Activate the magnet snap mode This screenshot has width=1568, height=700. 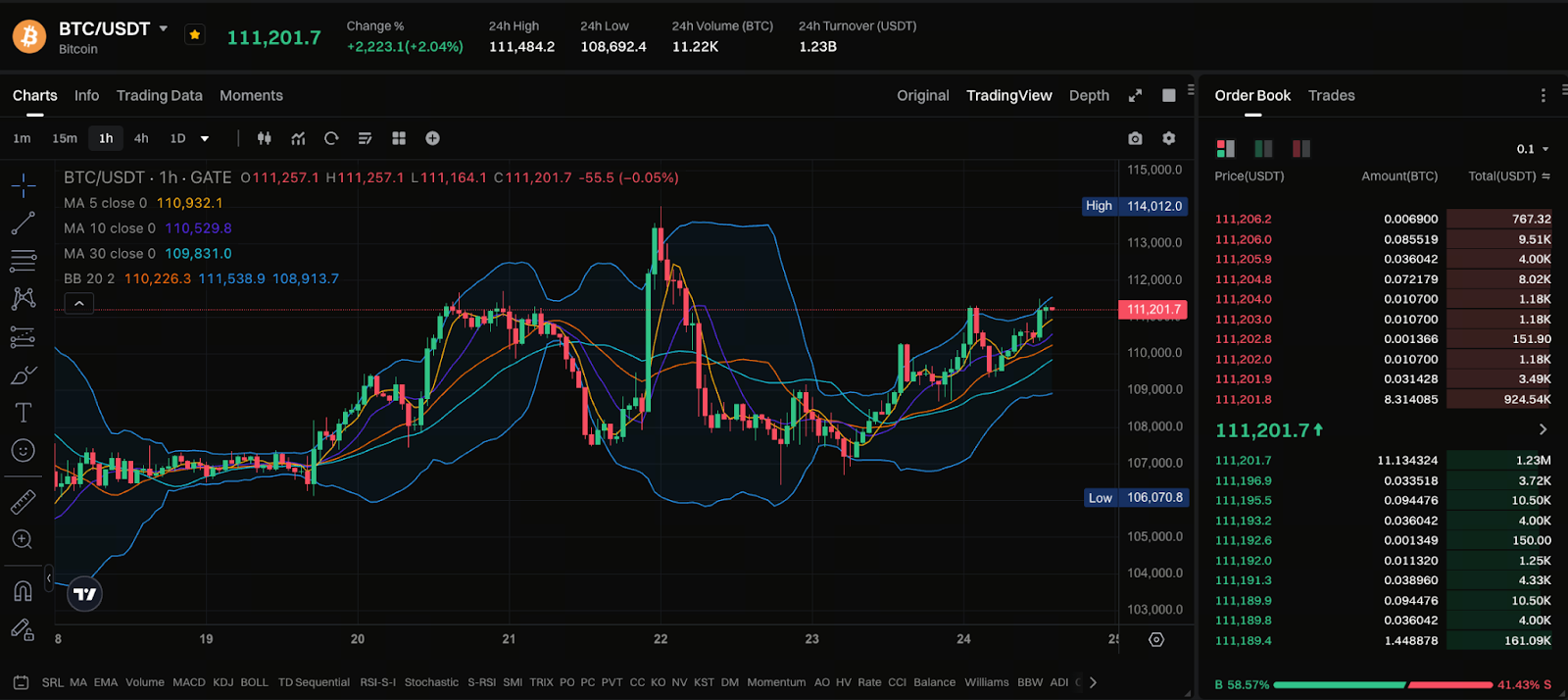[x=24, y=590]
